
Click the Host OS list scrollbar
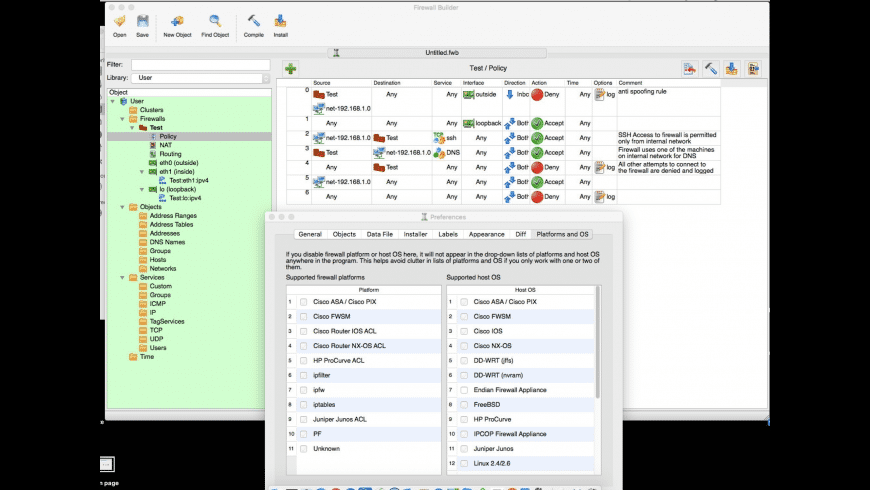[598, 342]
